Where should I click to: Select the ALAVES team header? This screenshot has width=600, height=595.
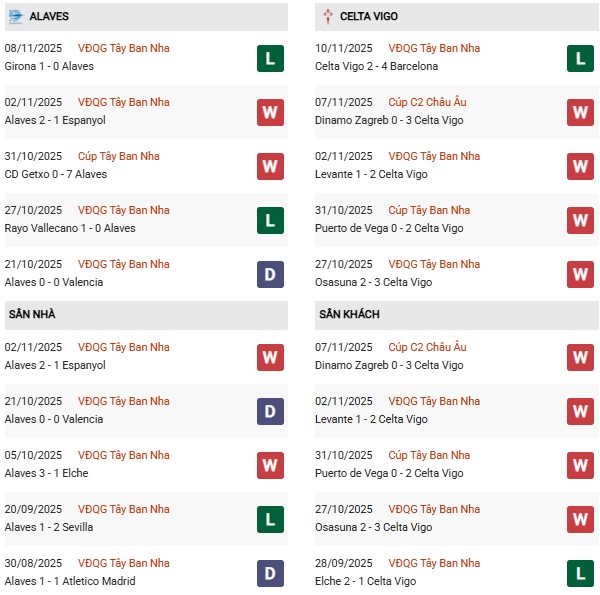click(49, 17)
